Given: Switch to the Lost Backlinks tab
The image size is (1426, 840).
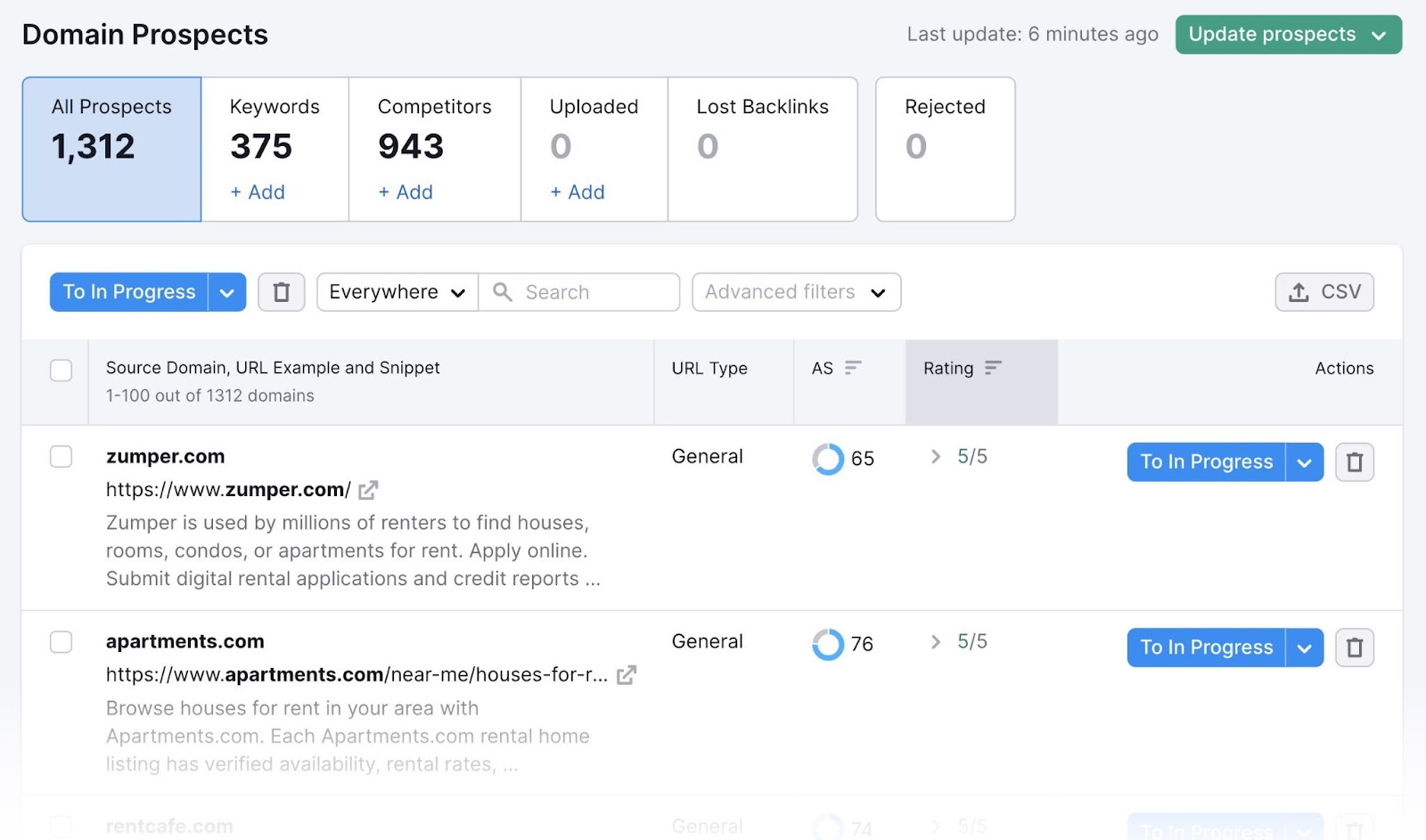Looking at the screenshot, I should 762,148.
